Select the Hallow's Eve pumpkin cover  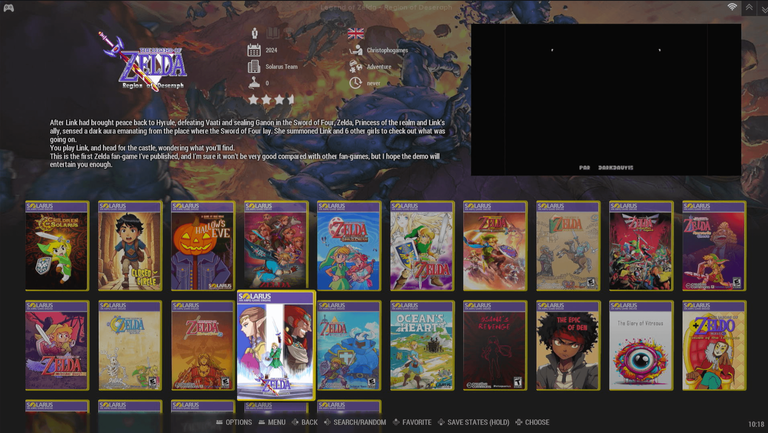(203, 246)
